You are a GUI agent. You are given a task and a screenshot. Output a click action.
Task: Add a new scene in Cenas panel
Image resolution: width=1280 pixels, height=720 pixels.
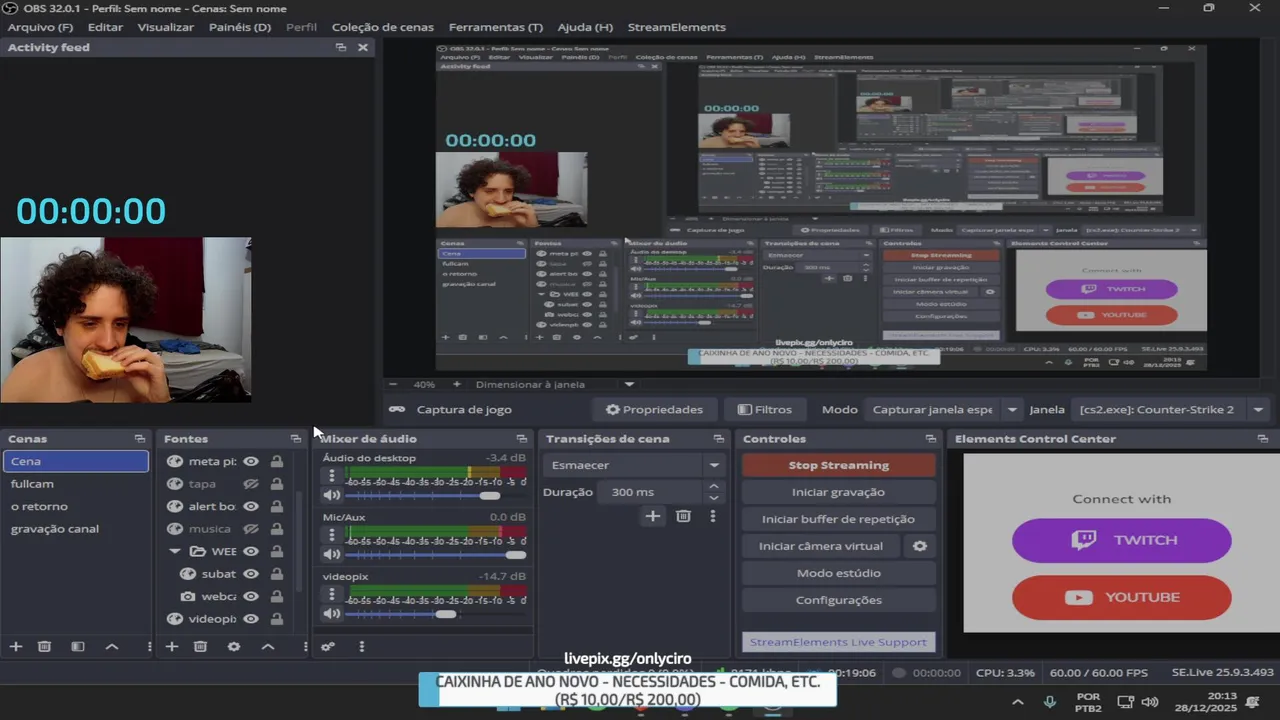click(16, 647)
